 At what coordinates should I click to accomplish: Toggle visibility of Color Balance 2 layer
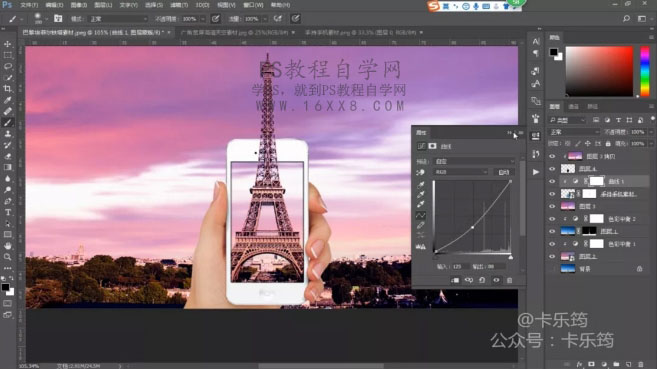pyautogui.click(x=552, y=219)
